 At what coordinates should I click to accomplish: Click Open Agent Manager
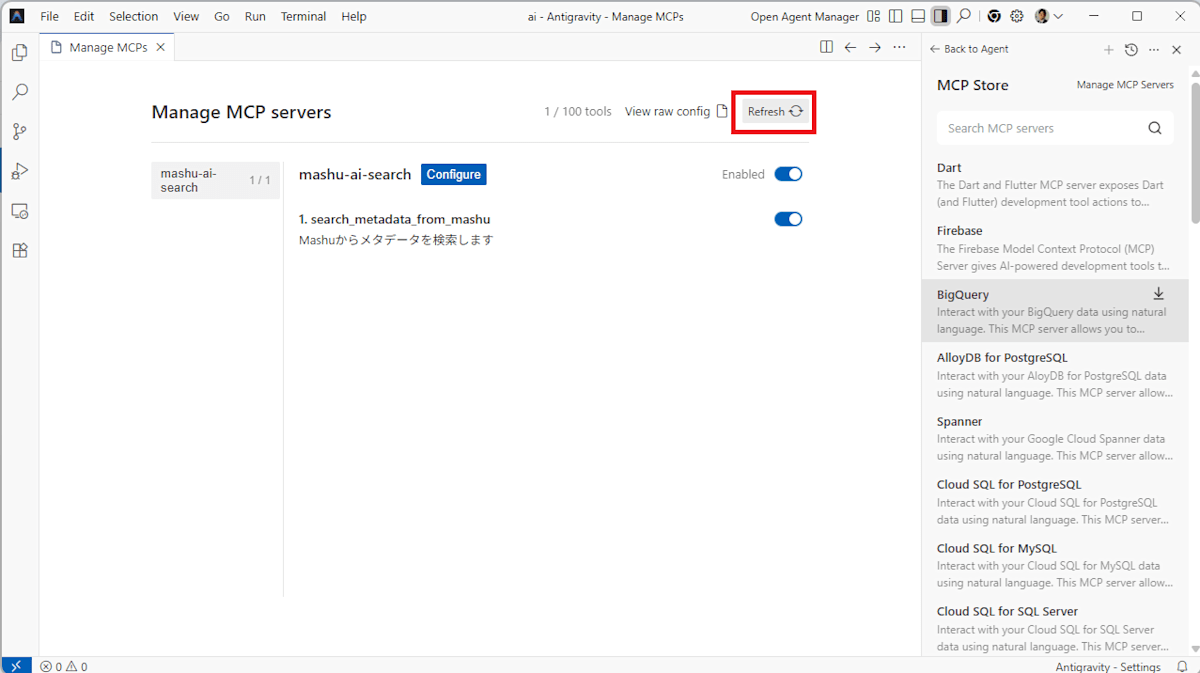(x=805, y=16)
